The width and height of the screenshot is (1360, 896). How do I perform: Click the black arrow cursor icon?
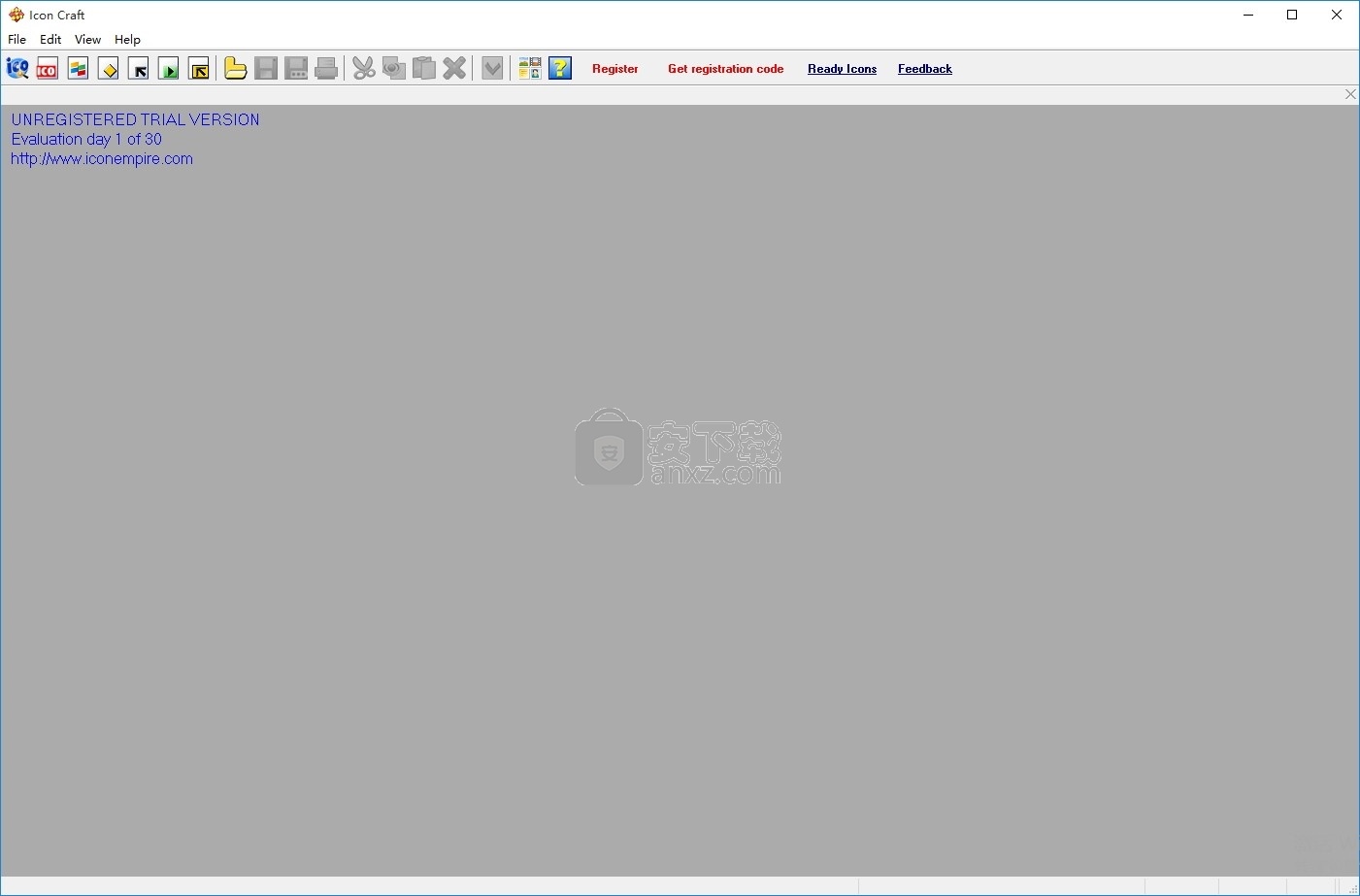coord(139,68)
